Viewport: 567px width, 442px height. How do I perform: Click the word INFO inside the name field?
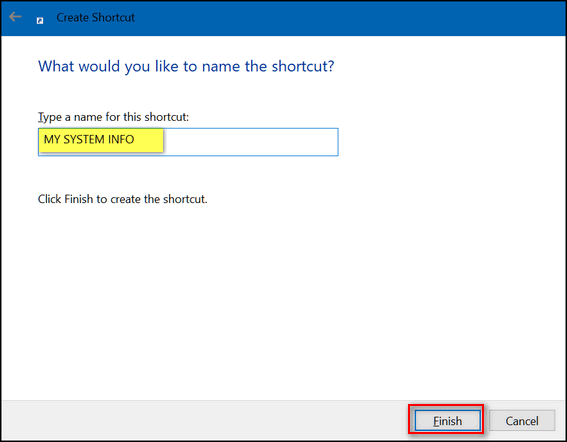tap(121, 139)
